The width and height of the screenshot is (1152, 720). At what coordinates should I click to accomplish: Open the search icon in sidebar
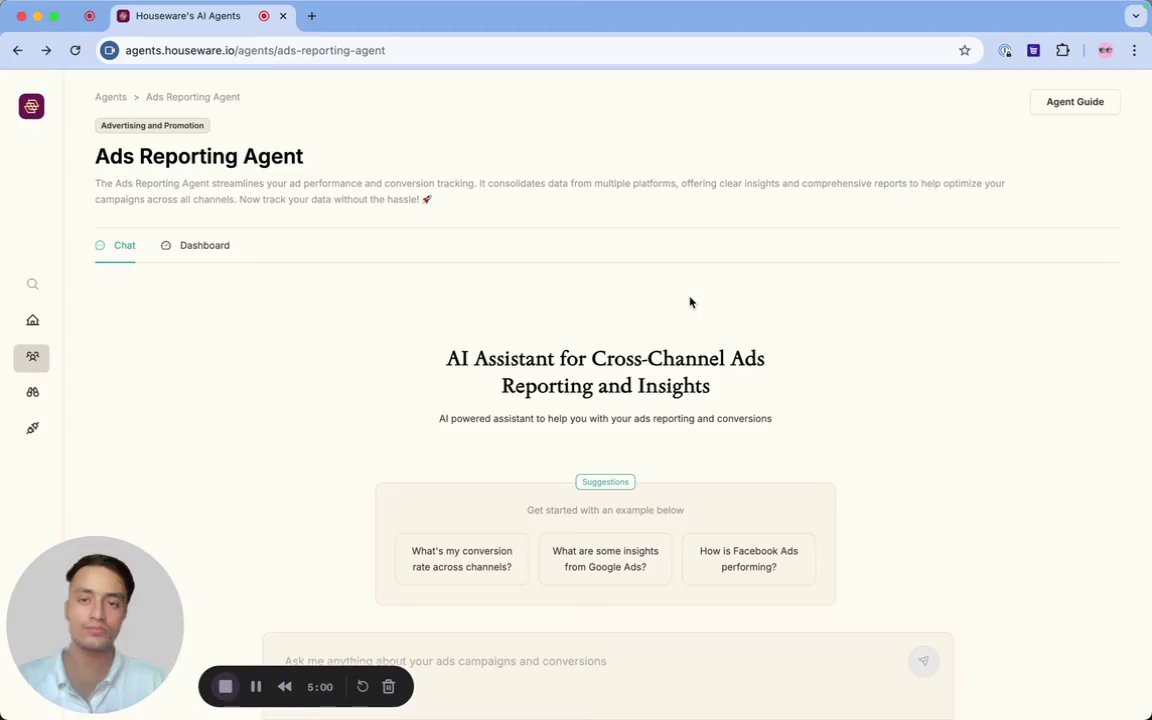tap(32, 284)
